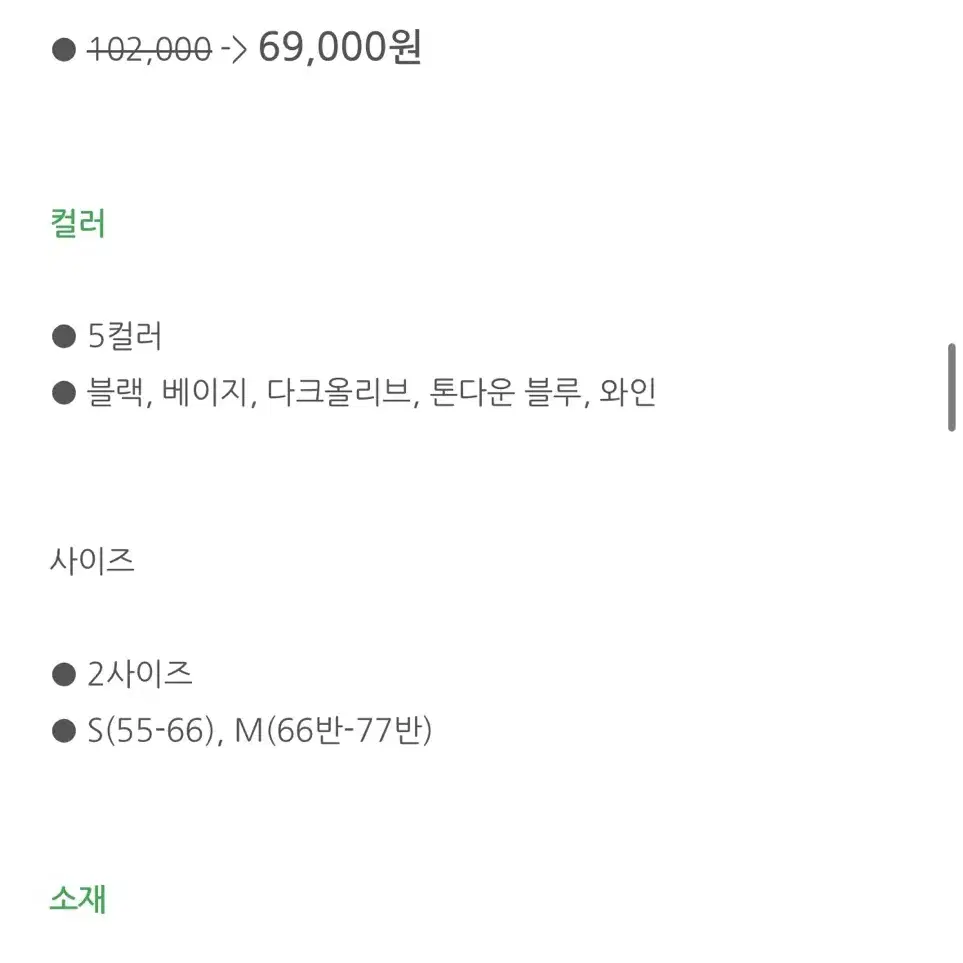Select the green 컬러 section heading
963x963 pixels.
coord(78,223)
